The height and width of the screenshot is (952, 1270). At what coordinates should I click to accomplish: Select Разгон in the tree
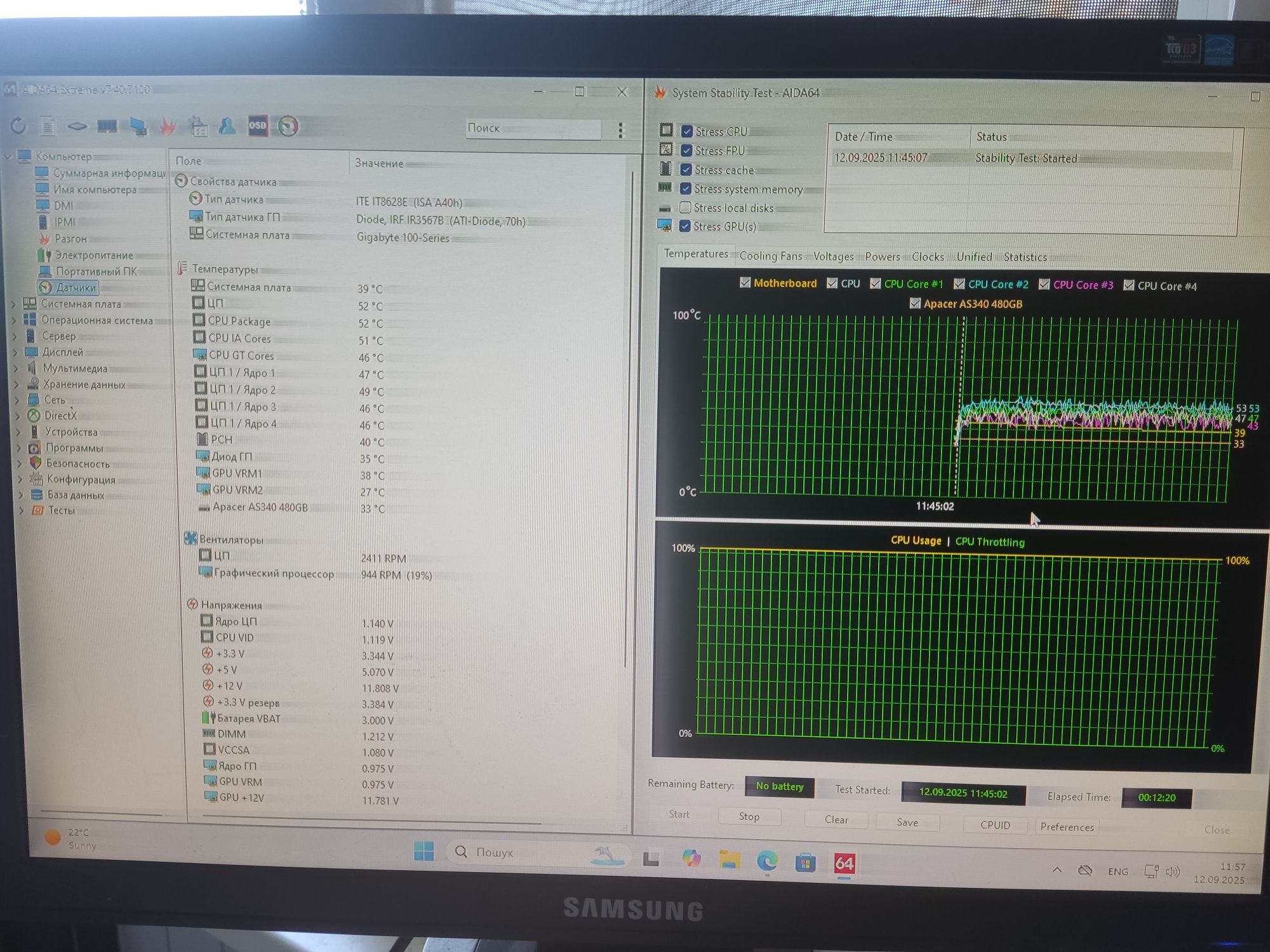pyautogui.click(x=63, y=239)
